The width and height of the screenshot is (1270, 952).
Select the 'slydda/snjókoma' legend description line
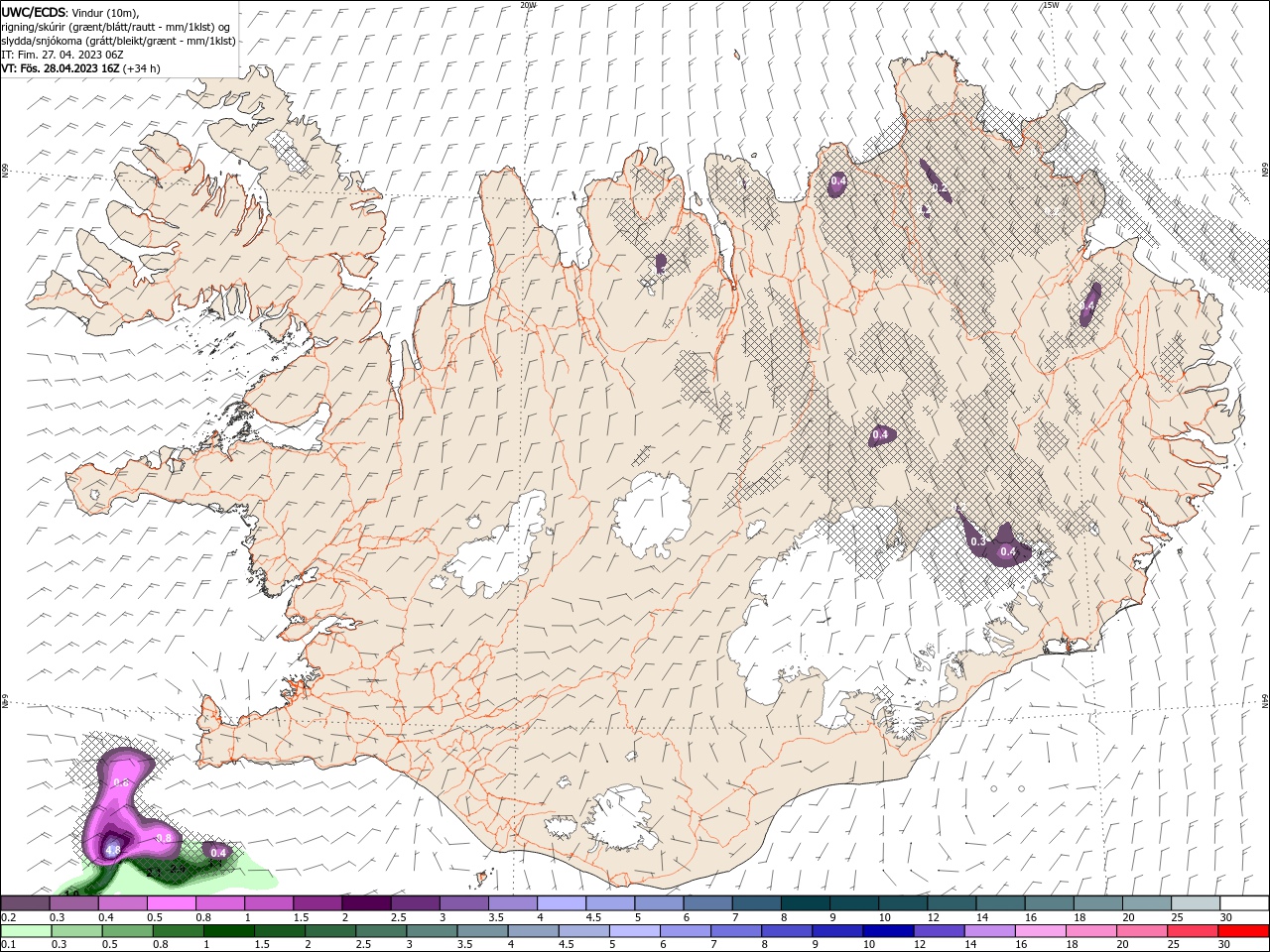(x=118, y=41)
